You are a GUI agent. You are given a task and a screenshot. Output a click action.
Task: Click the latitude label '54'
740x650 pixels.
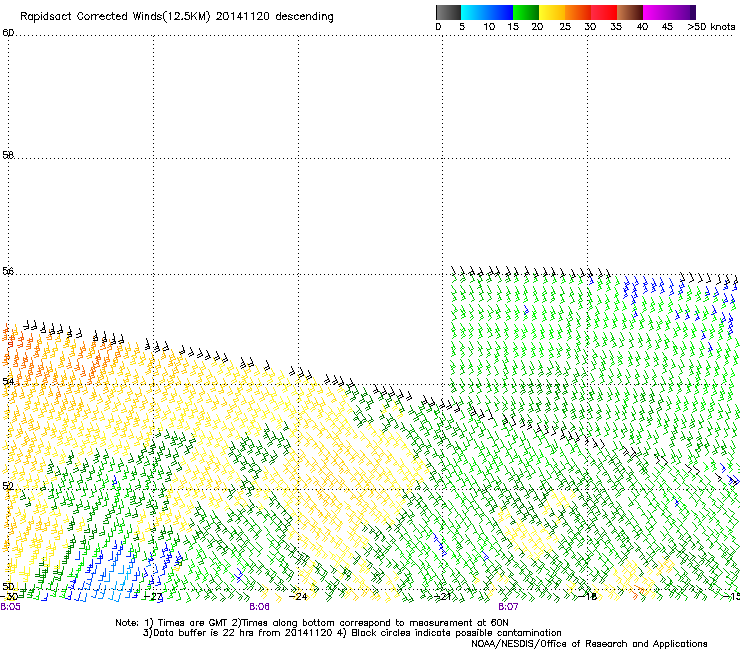(8, 381)
